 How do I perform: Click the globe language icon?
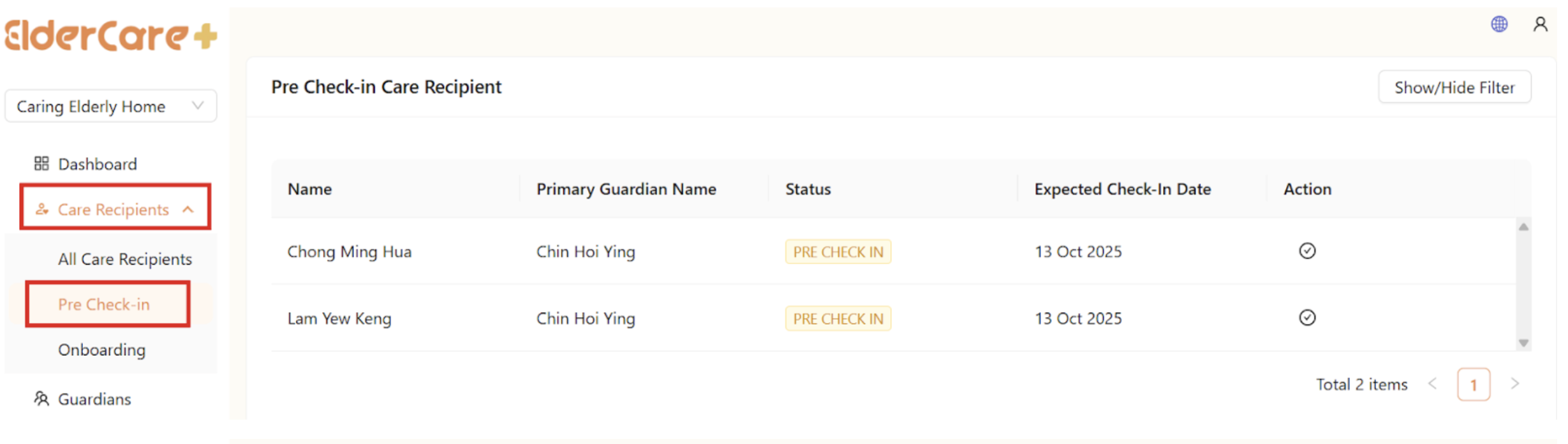click(1498, 24)
